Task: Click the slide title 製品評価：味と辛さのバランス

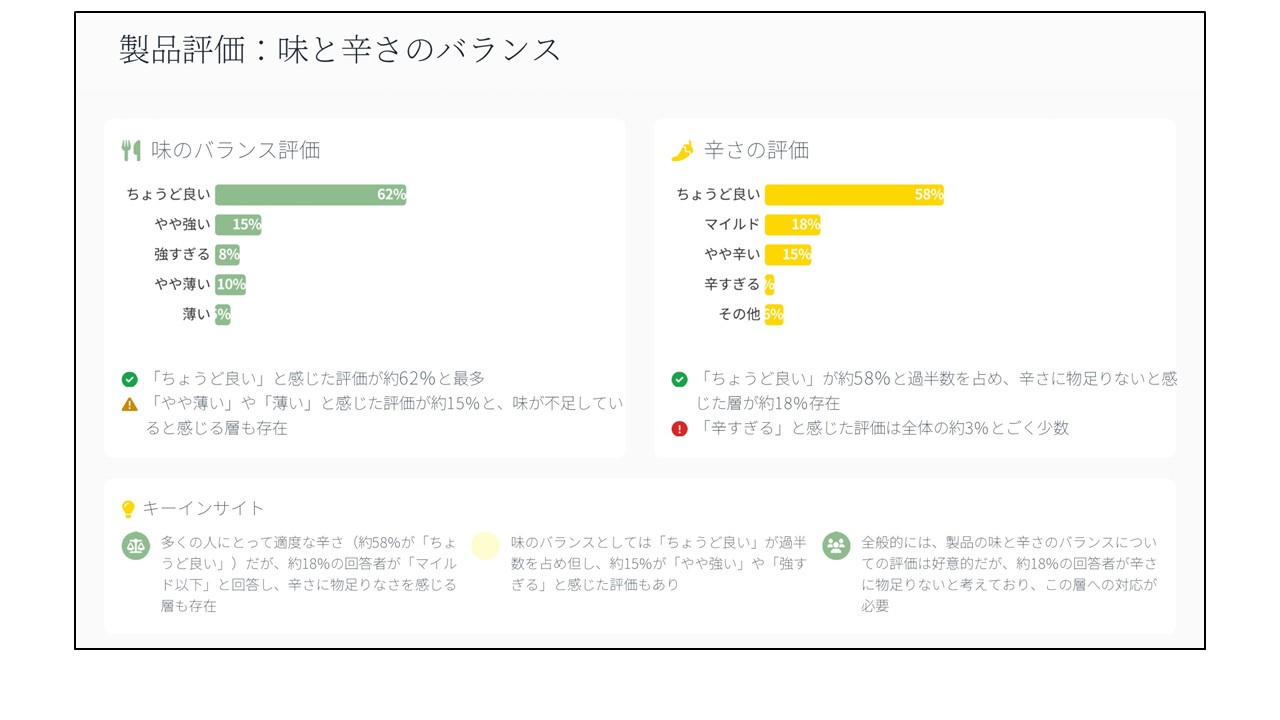Action: coord(340,50)
